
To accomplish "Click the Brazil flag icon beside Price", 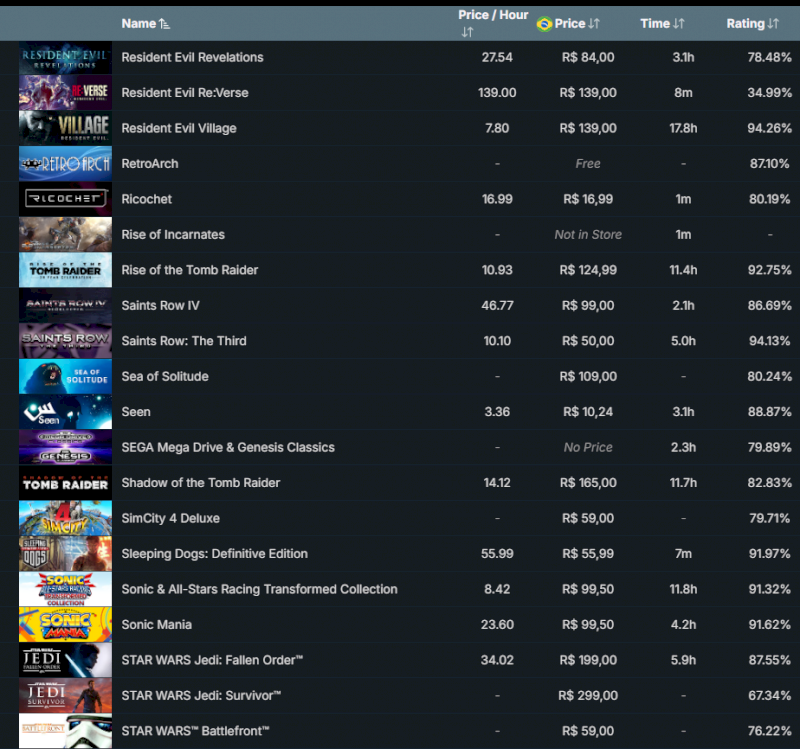I will pyautogui.click(x=544, y=24).
